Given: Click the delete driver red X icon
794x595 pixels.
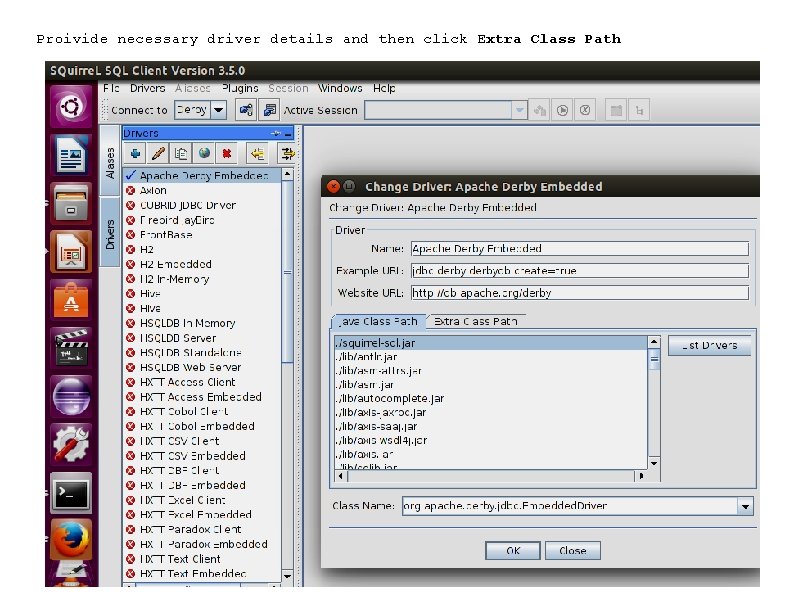Looking at the screenshot, I should [227, 153].
